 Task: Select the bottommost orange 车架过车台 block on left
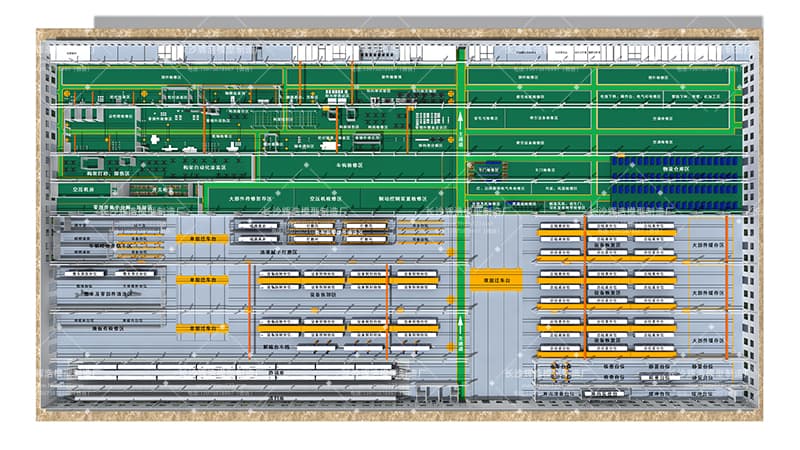pos(202,328)
